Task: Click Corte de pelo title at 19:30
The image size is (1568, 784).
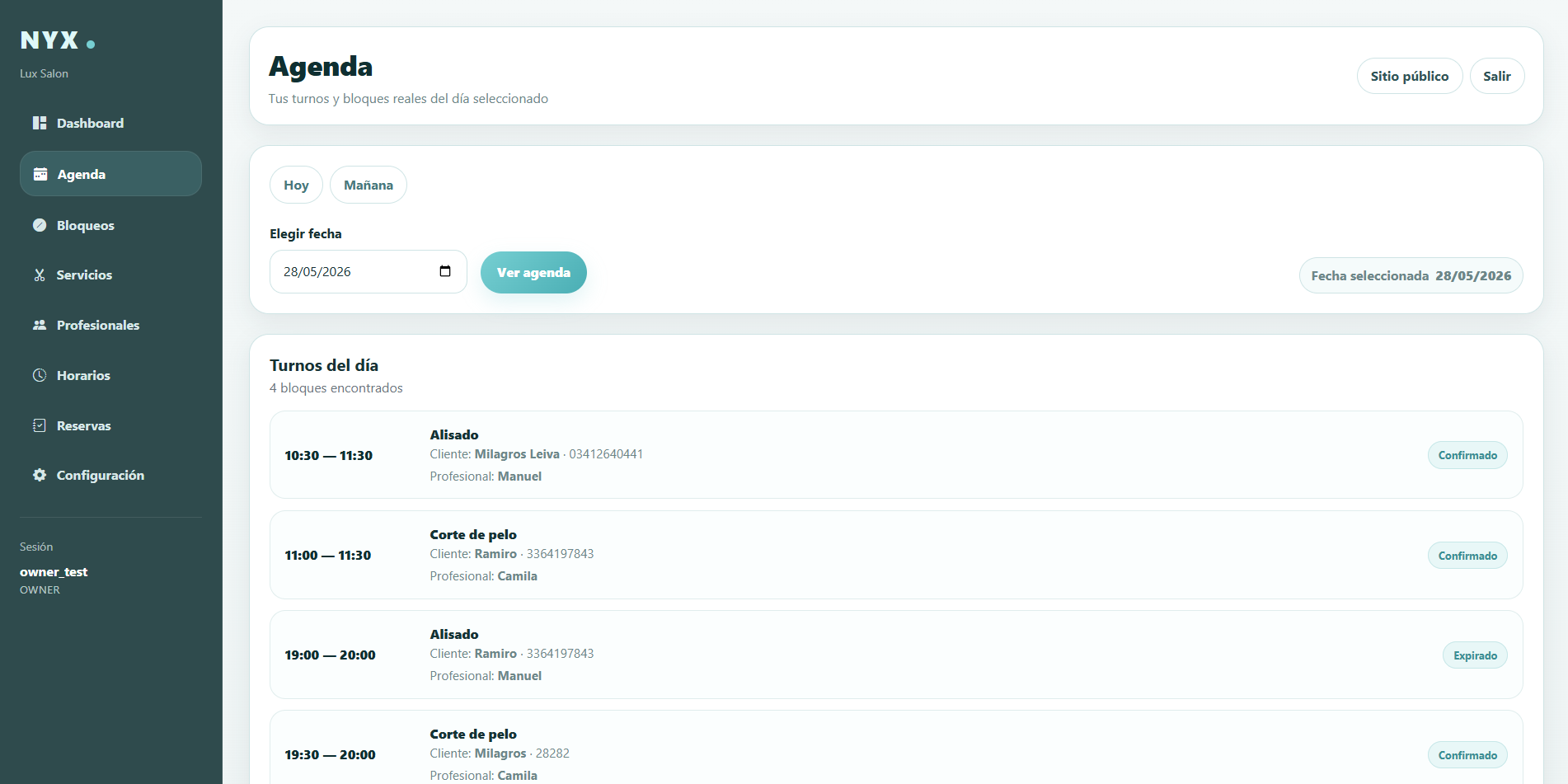Action: pyautogui.click(x=473, y=734)
